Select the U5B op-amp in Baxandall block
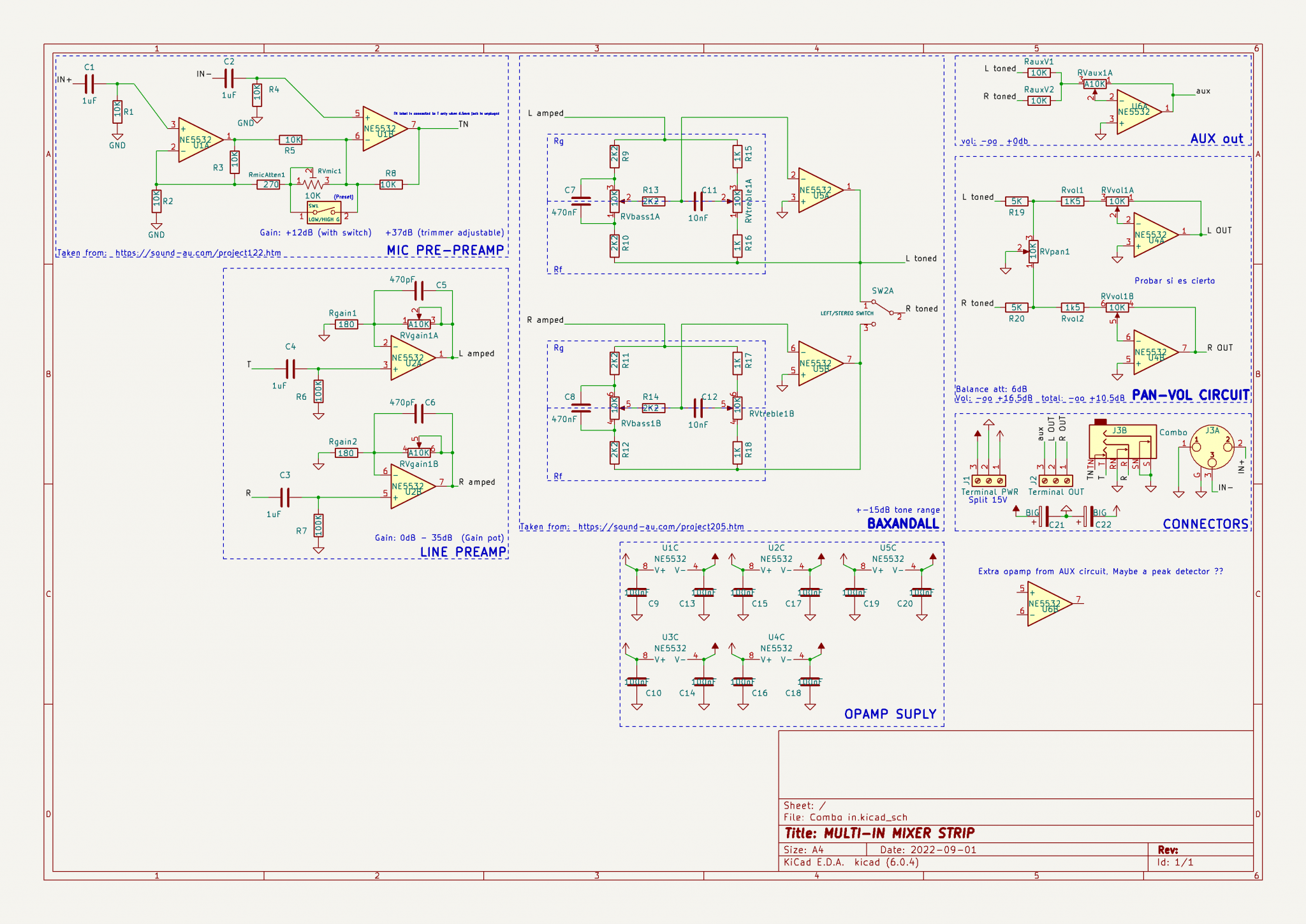Viewport: 1306px width, 924px height. [x=820, y=363]
